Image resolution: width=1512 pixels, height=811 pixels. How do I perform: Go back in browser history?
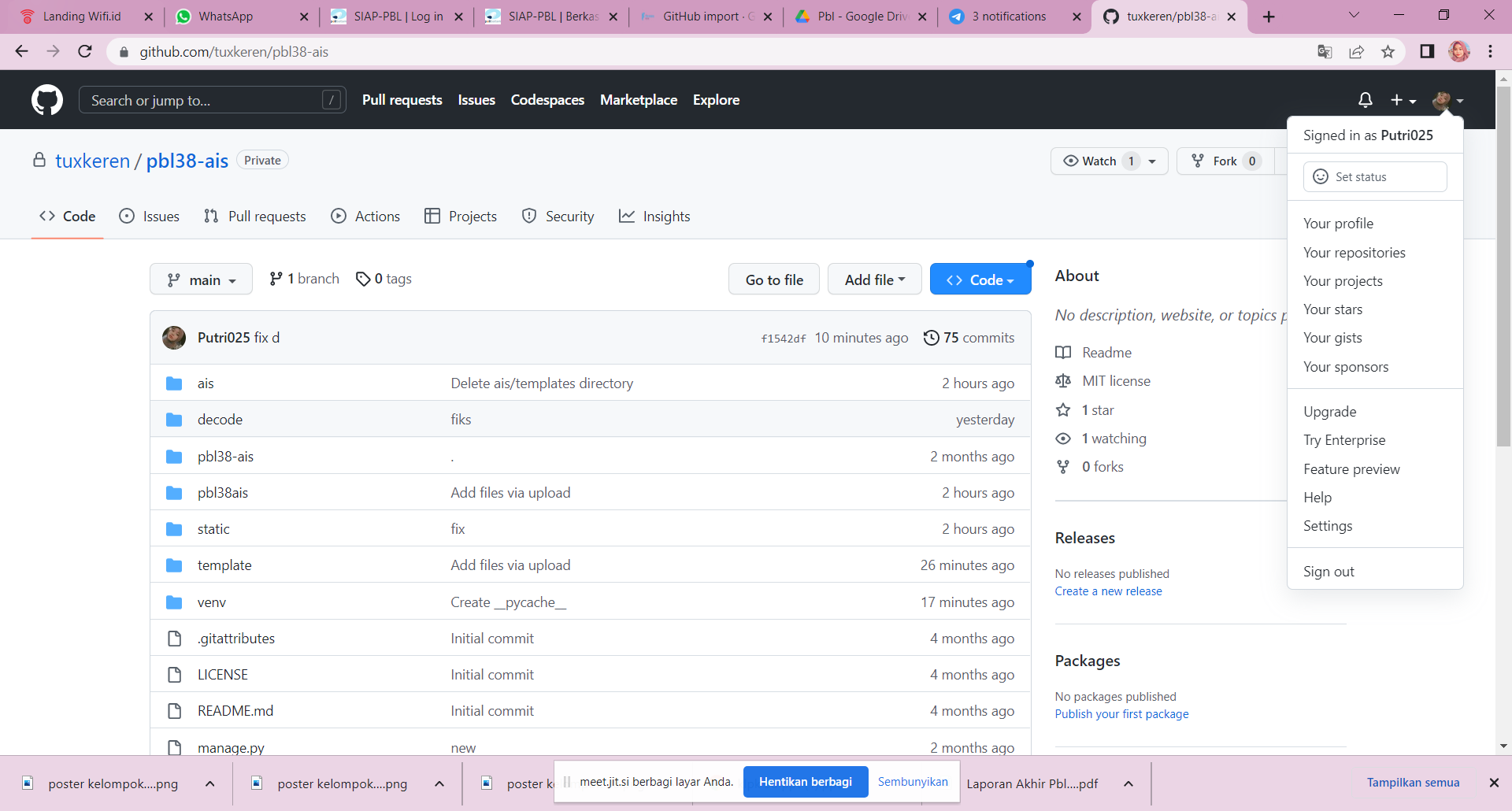(22, 52)
